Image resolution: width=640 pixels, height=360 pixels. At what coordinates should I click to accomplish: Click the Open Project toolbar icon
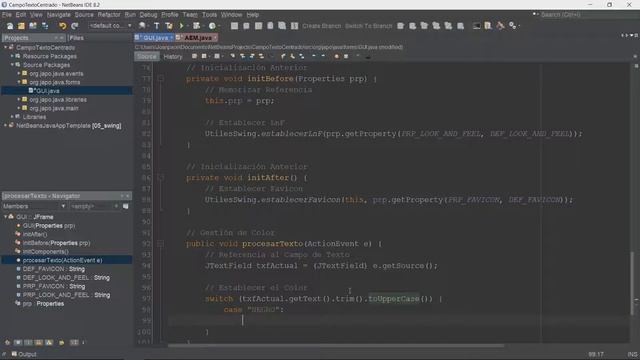pos(33,26)
